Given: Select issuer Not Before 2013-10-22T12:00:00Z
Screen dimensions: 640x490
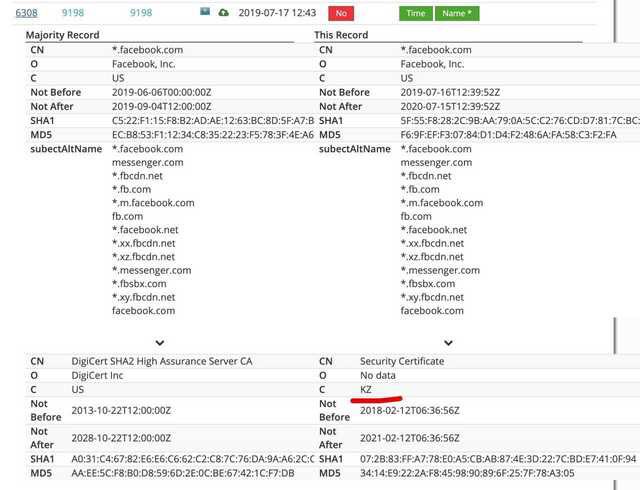Looking at the screenshot, I should (121, 410).
